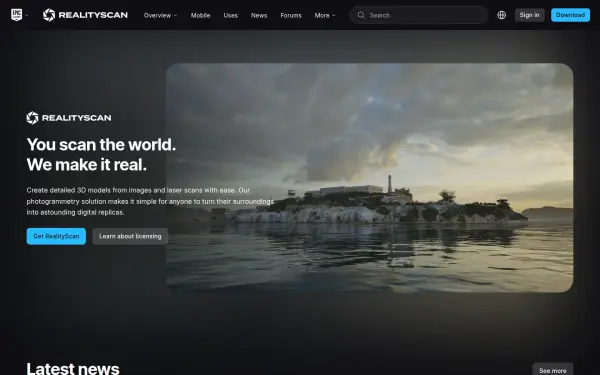Screen dimensions: 600x375
Task: Go to the Uses page
Action: pos(230,15)
